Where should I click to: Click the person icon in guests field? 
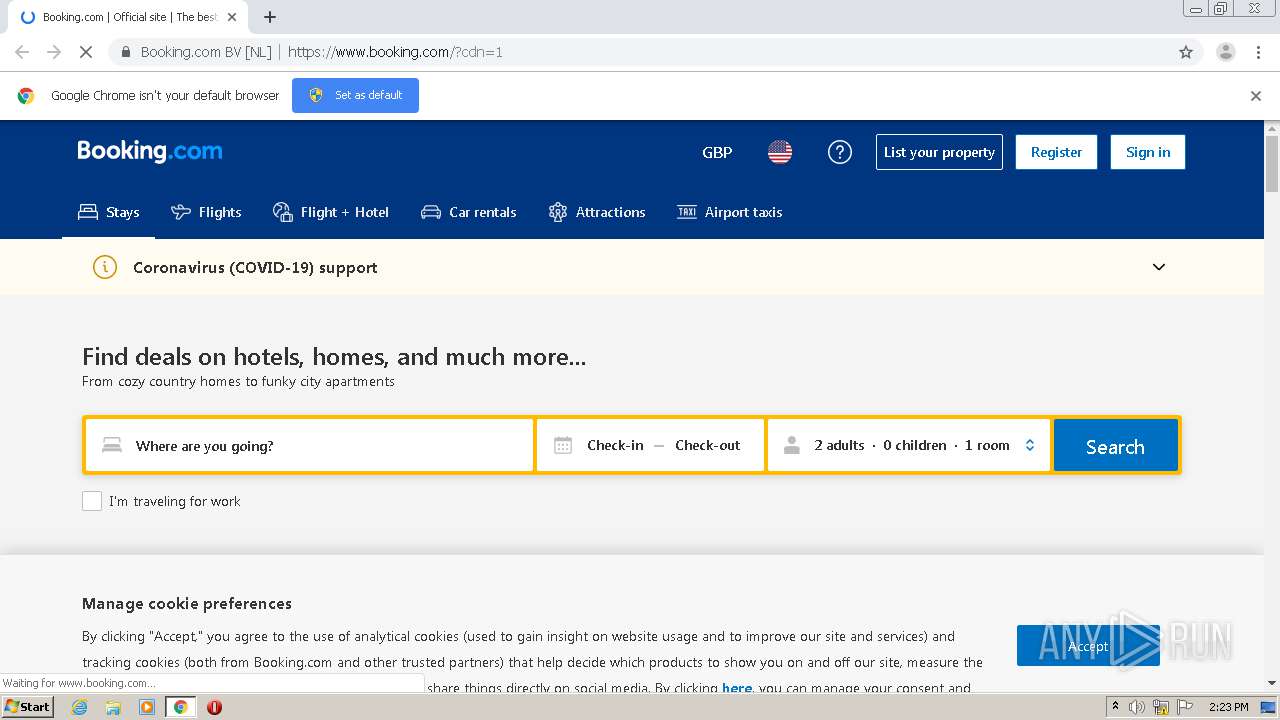(x=792, y=446)
